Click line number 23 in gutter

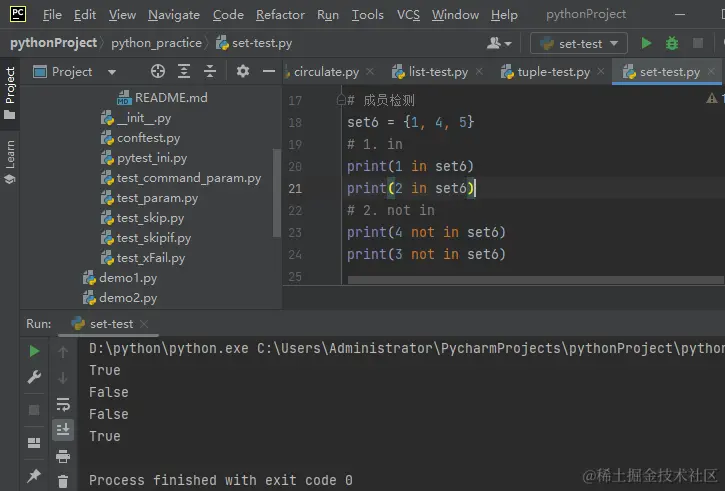point(295,232)
